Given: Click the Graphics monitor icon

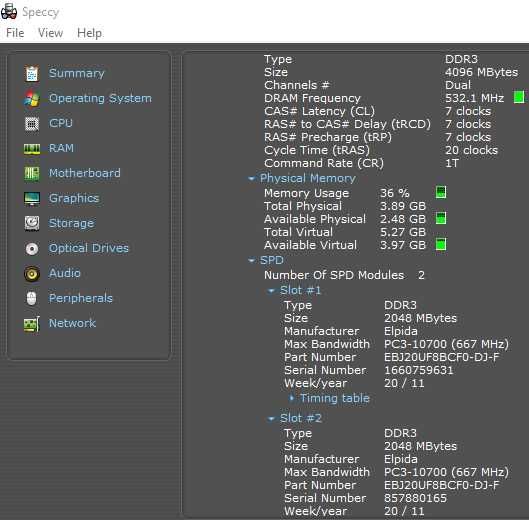Looking at the screenshot, I should [x=32, y=198].
